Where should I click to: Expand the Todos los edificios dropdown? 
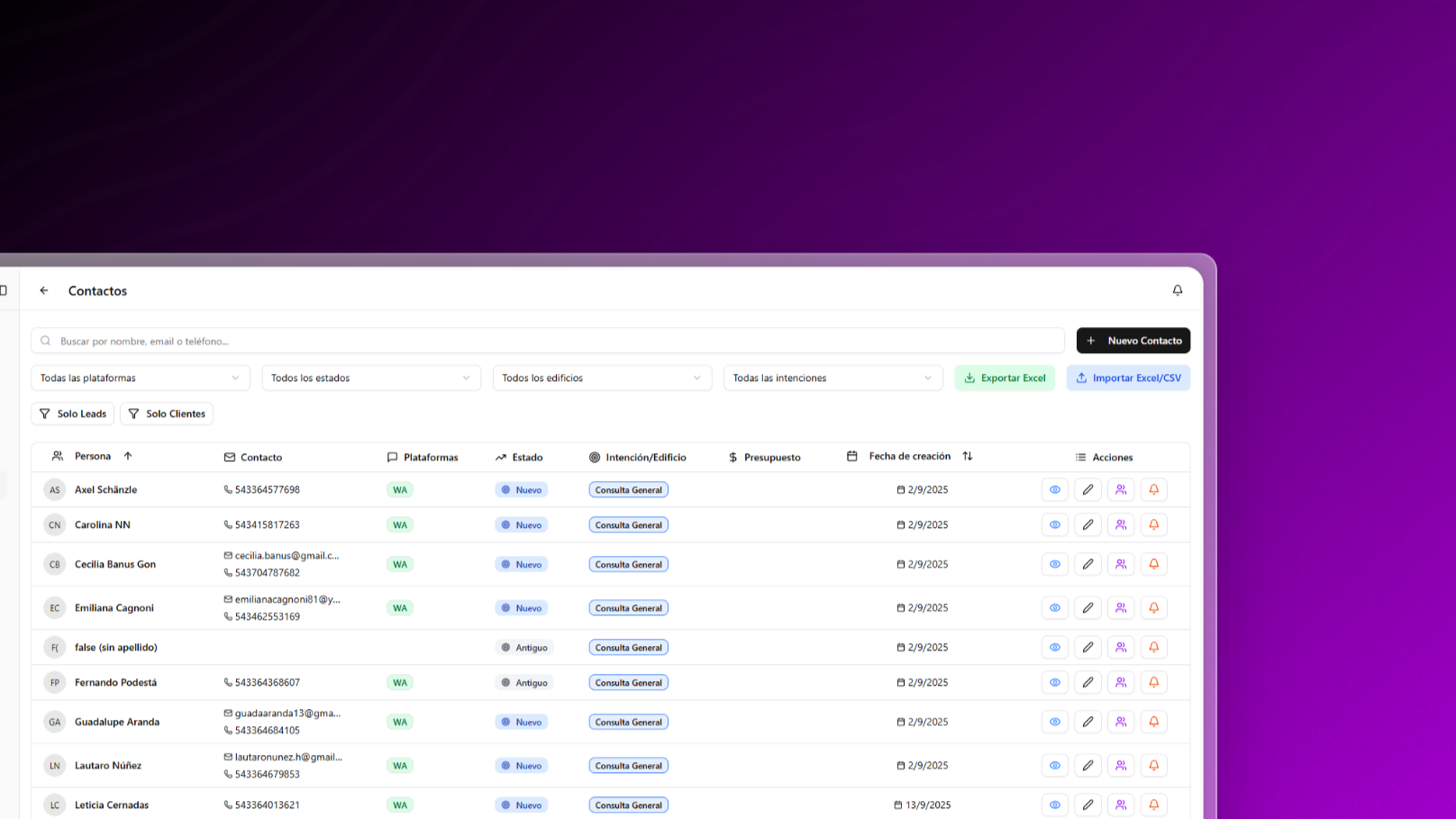(601, 378)
